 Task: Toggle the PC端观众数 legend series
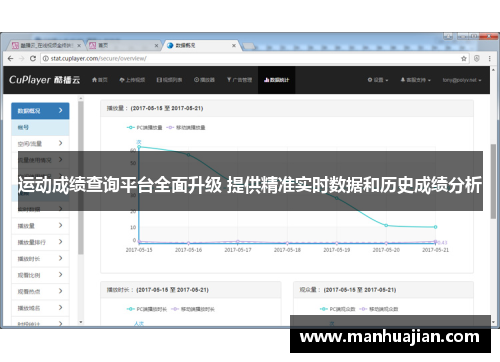(x=337, y=309)
